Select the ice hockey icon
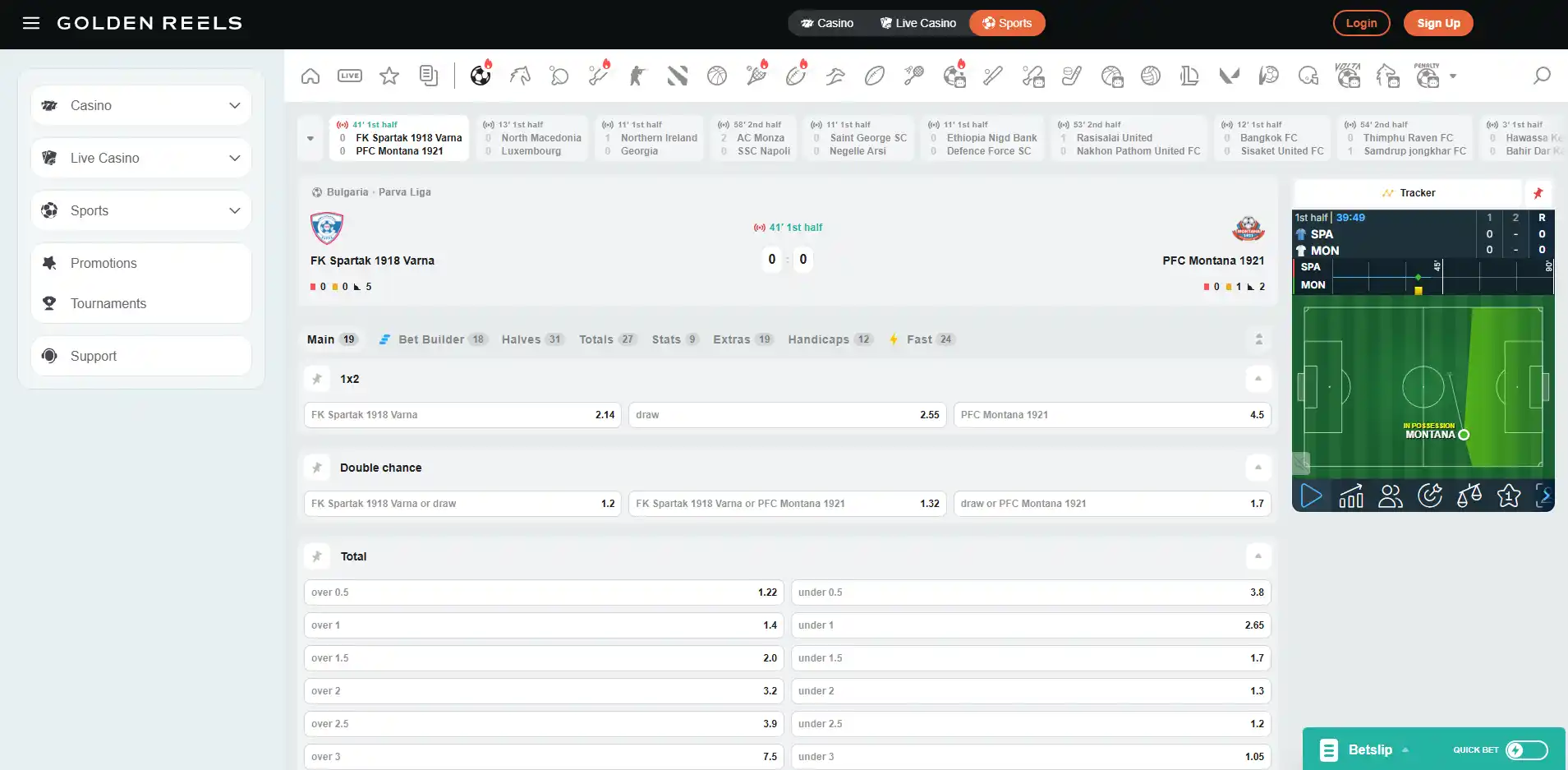The height and width of the screenshot is (770, 1568). [1072, 76]
